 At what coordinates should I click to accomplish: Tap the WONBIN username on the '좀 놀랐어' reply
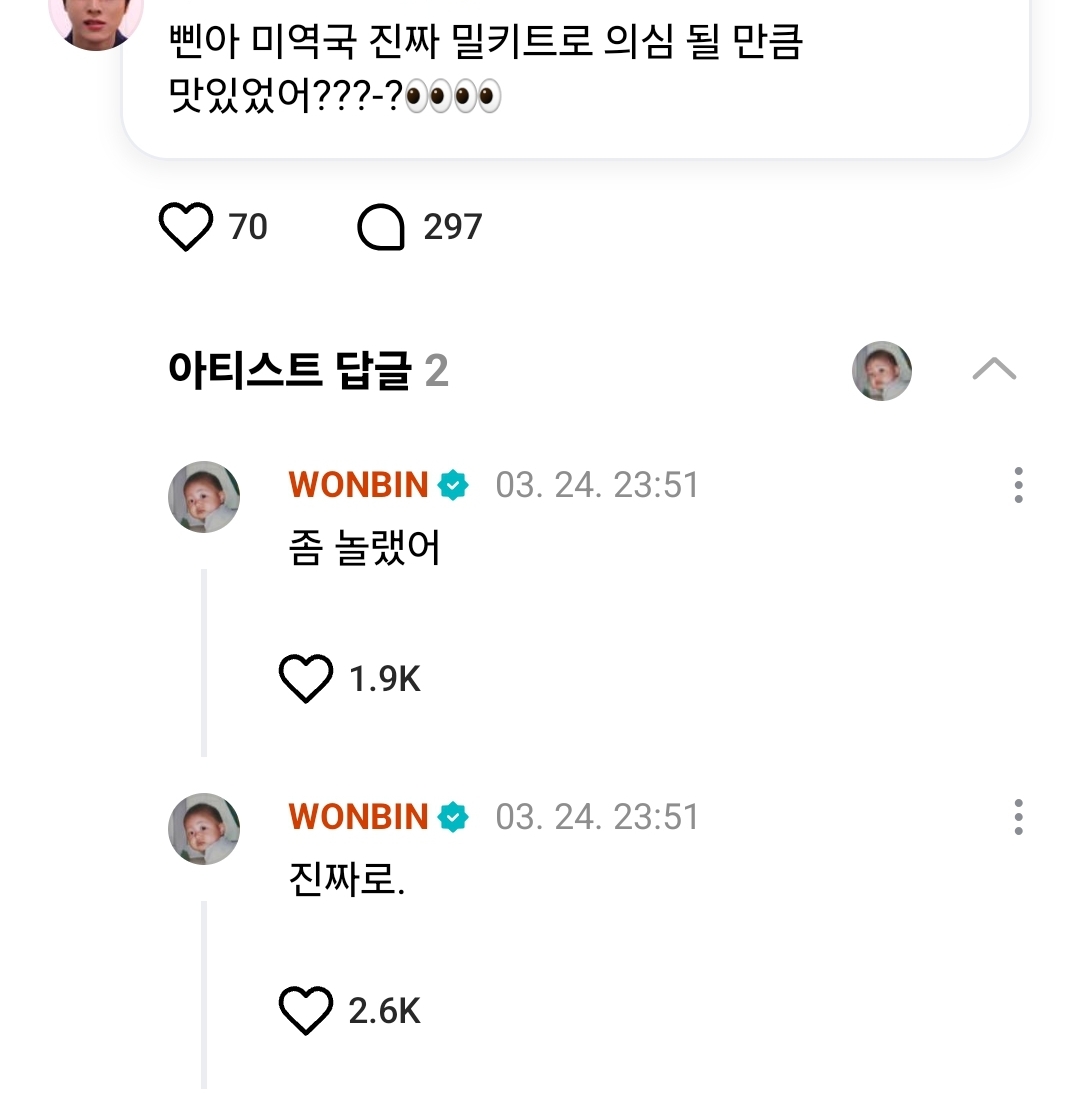(358, 486)
